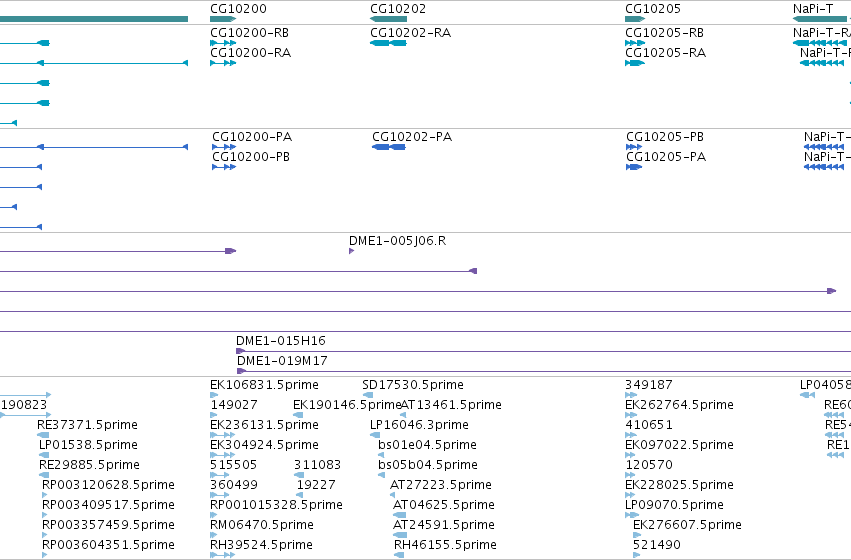Click EST AT13461.5prime
Viewport: 851px width, 560px height.
[x=451, y=405]
